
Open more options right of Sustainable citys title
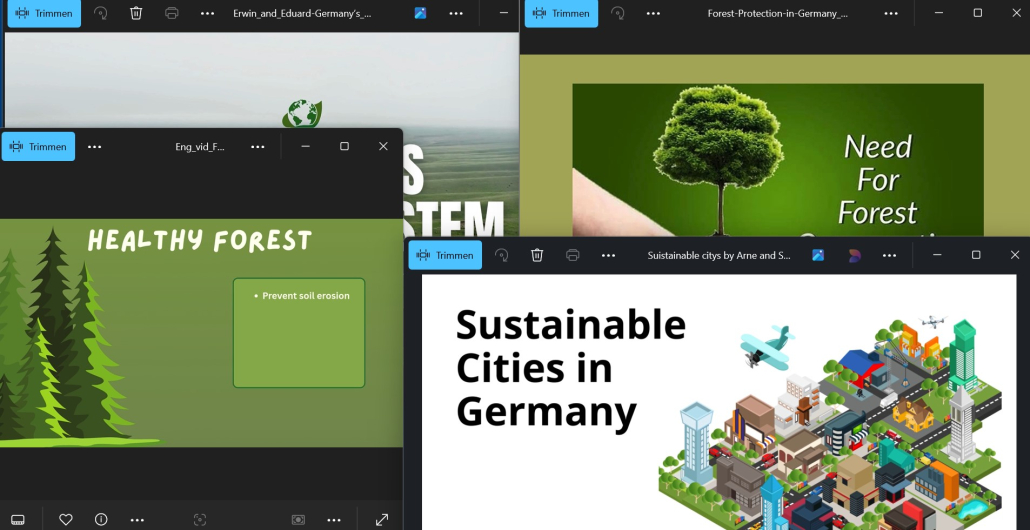click(889, 255)
